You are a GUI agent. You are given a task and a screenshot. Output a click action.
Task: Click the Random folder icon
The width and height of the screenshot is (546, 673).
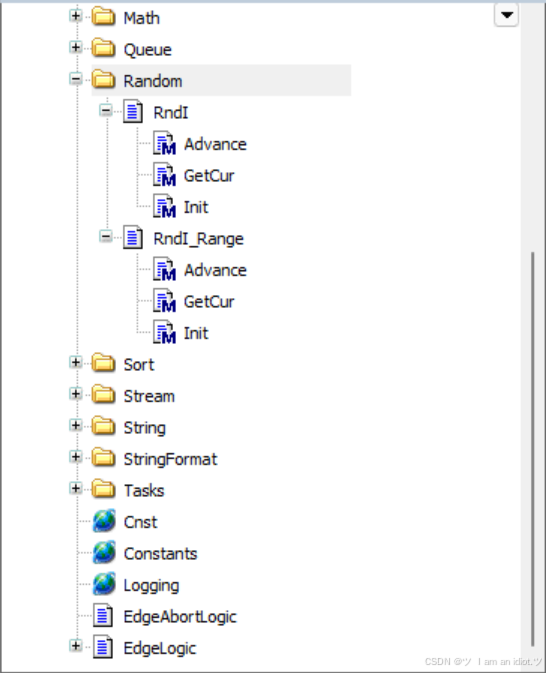point(103,80)
